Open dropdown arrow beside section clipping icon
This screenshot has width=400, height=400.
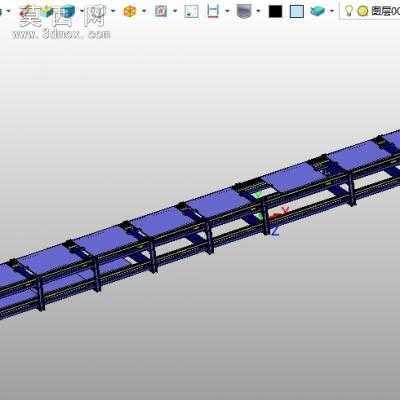coord(227,11)
